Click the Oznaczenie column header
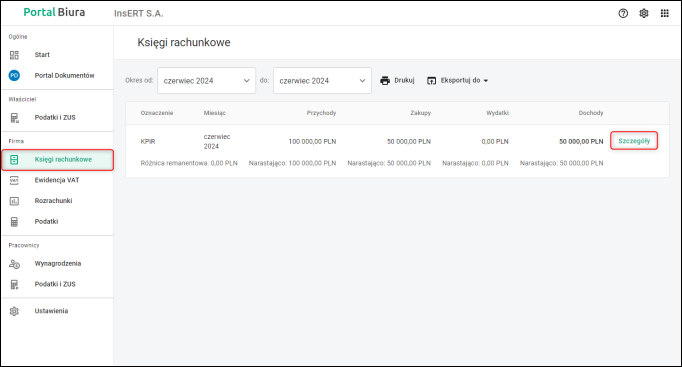 157,113
